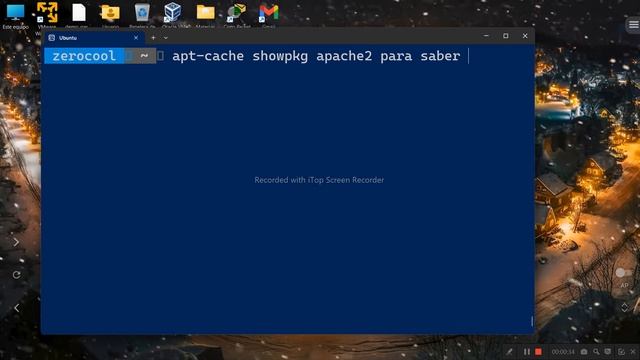The image size is (640, 360).
Task: Click the word apache2 in the command
Action: [x=344, y=56]
